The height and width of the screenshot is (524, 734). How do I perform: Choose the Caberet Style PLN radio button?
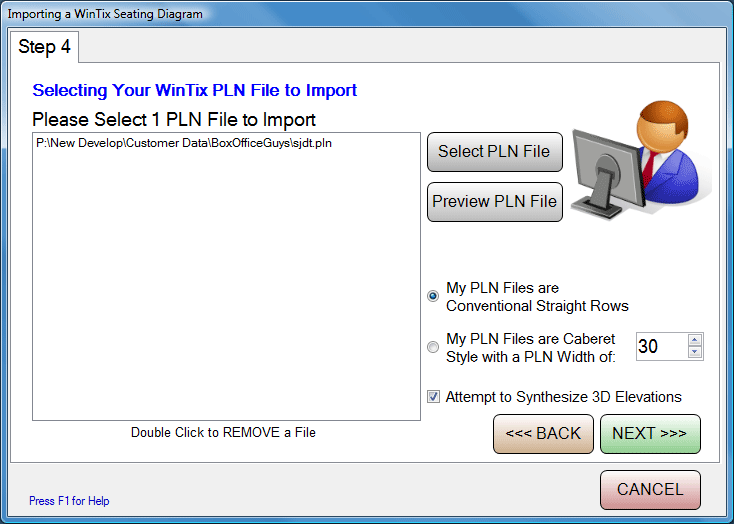click(x=433, y=347)
